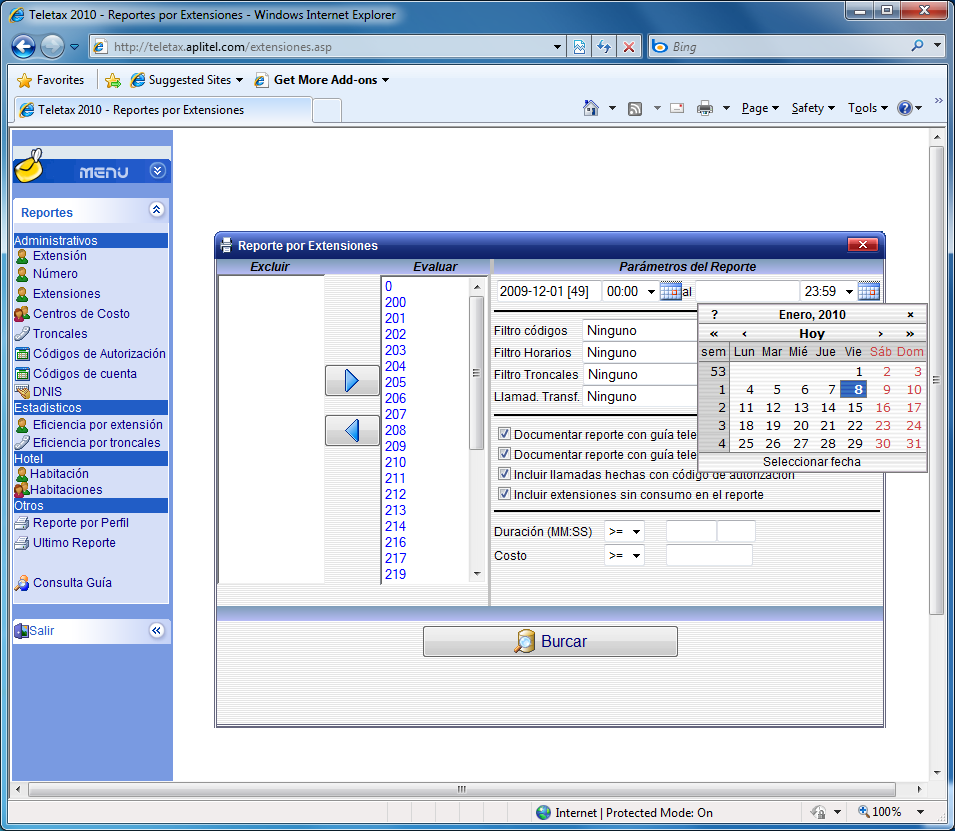Open the Filtro Horarios Ninguno dropdown

(x=640, y=353)
